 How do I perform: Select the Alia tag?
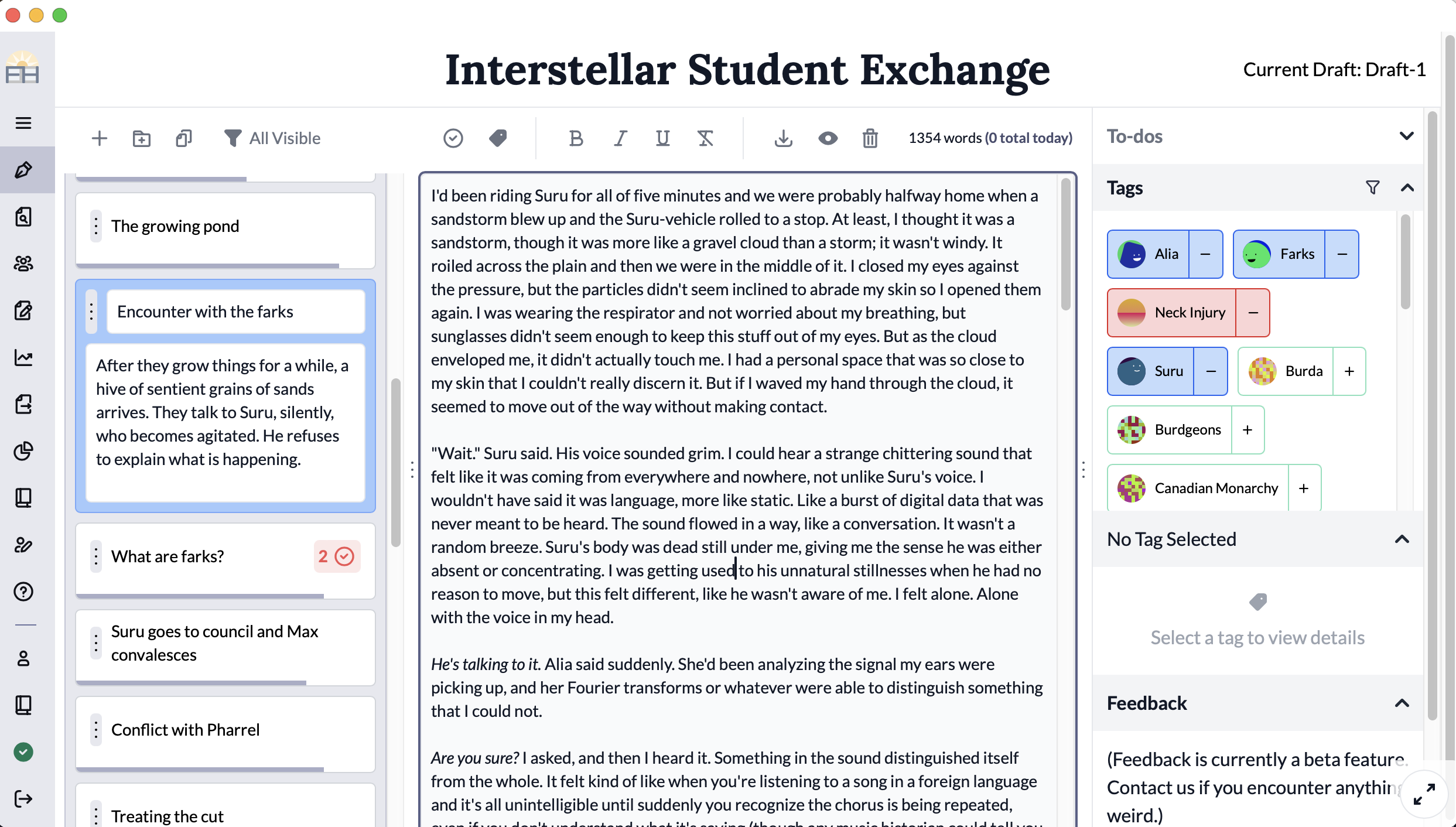1148,254
